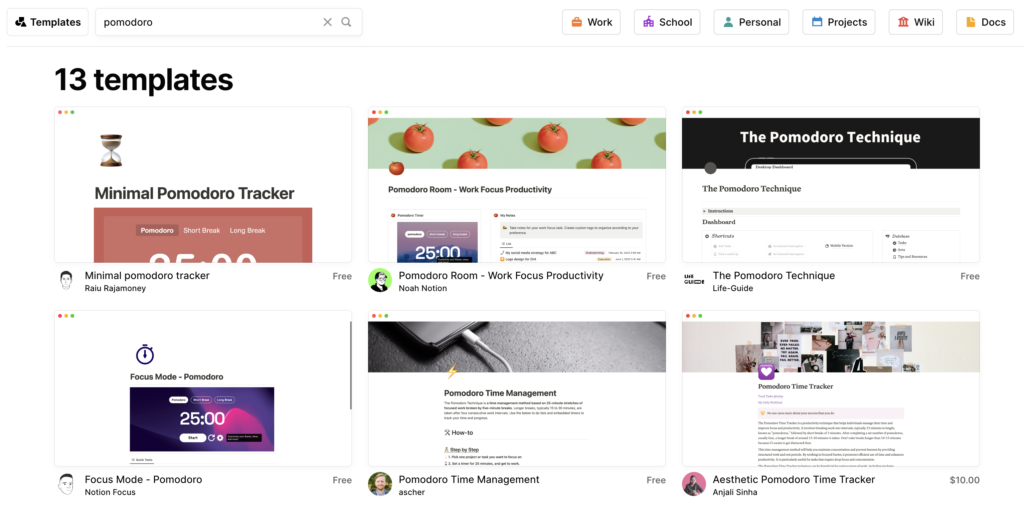
Task: Click the Life-Guide creator logo
Action: coord(694,281)
